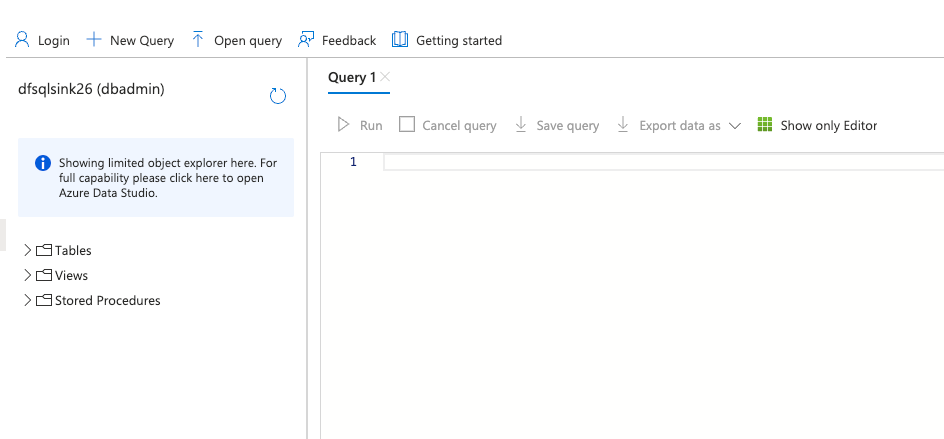Click the Azure Data Studio notice text
This screenshot has height=439, width=944.
point(169,178)
